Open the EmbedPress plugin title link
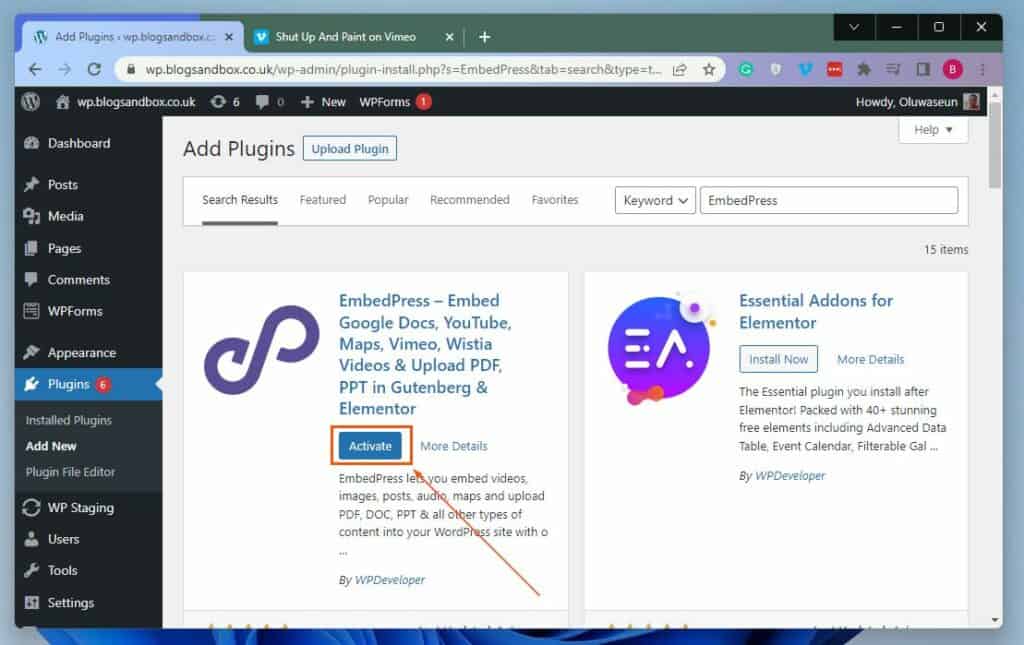 [x=424, y=354]
